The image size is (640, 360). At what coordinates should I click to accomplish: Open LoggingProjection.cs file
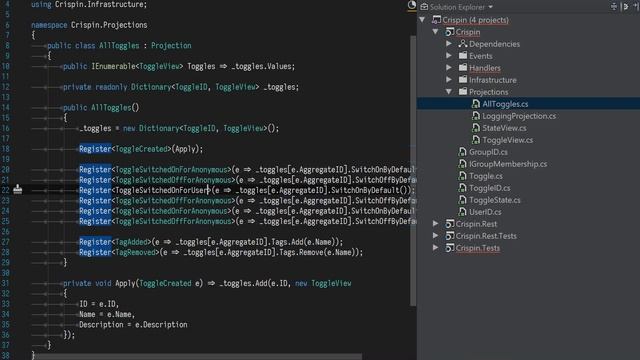(x=519, y=116)
